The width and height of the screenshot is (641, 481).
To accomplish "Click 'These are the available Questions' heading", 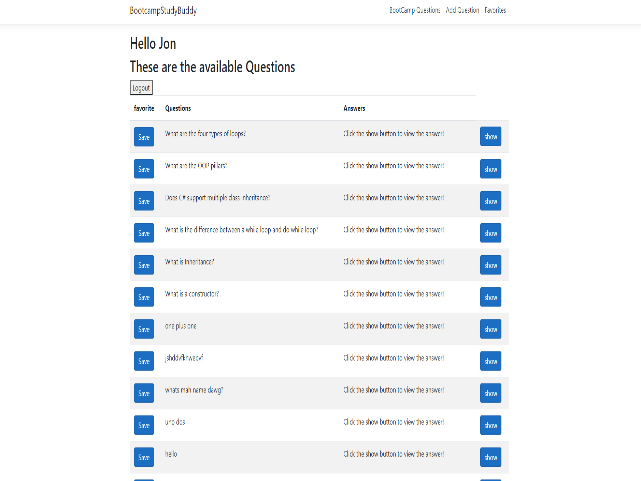I will pyautogui.click(x=213, y=67).
